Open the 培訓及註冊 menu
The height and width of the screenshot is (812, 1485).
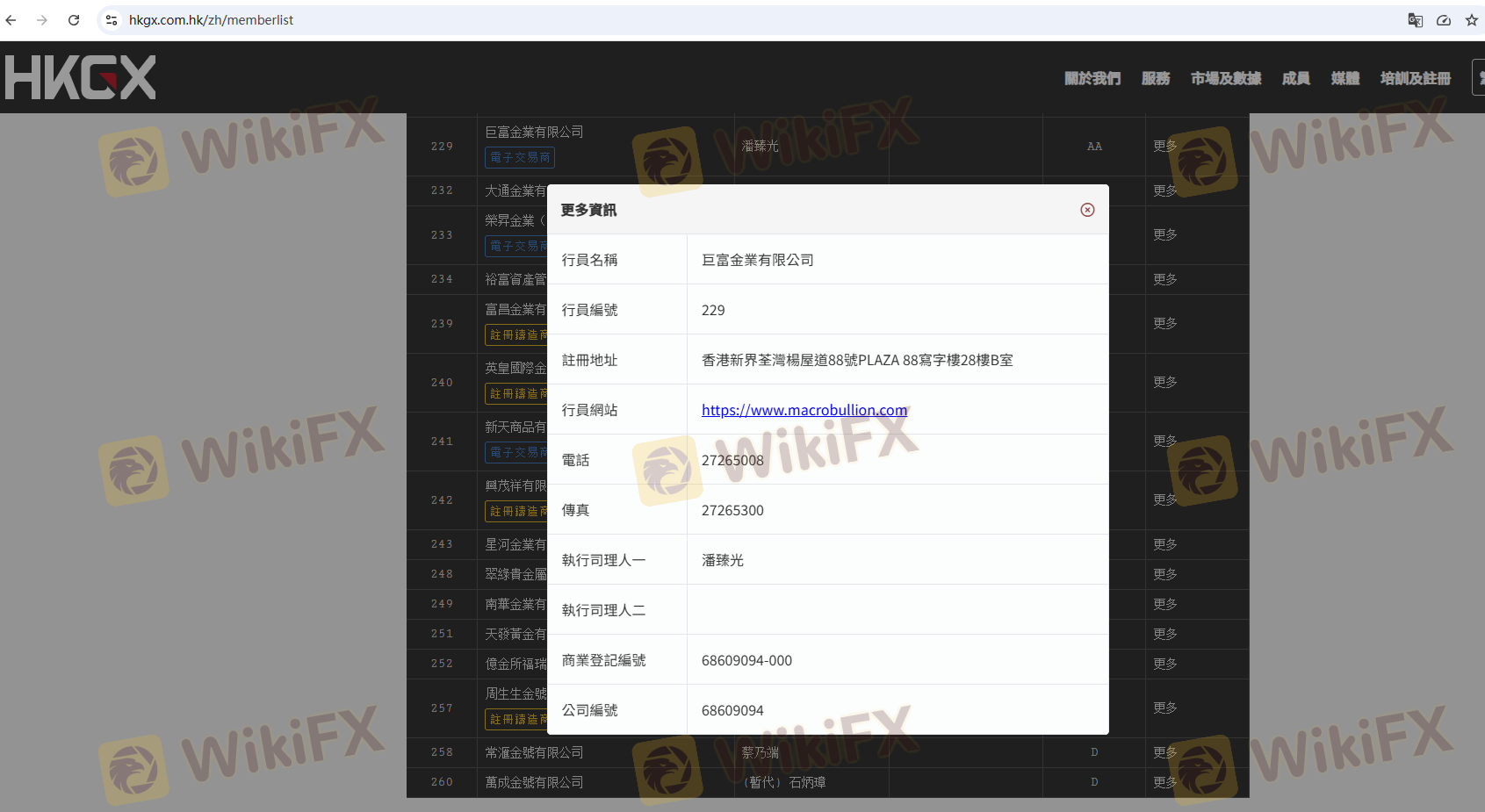point(1415,79)
